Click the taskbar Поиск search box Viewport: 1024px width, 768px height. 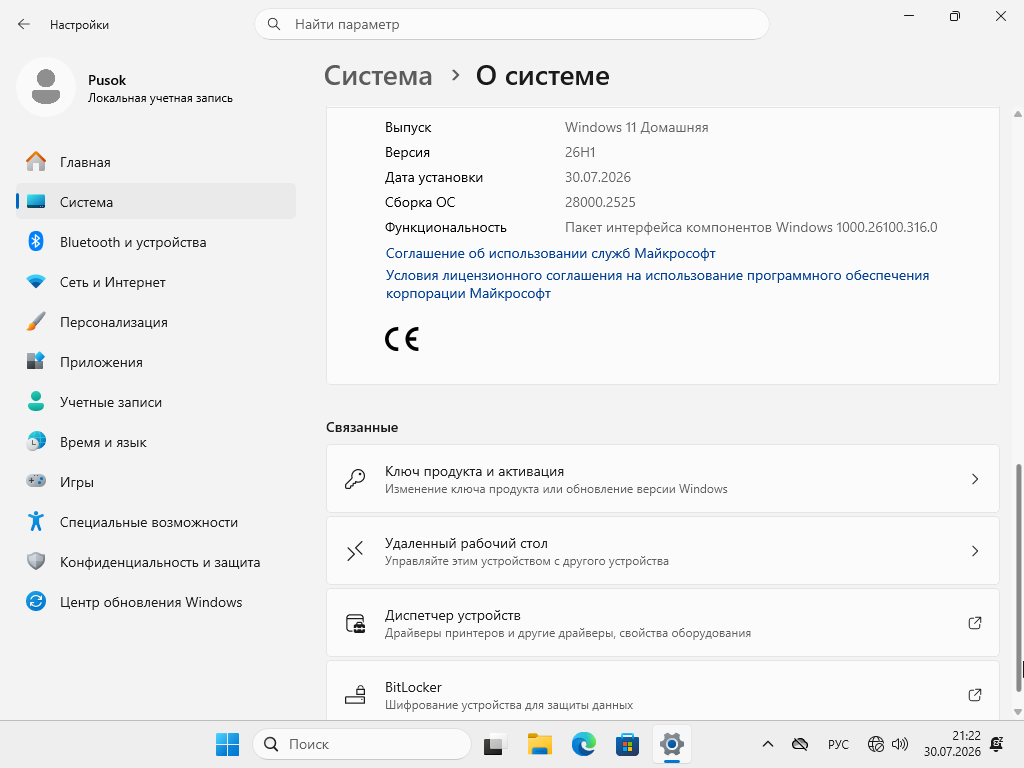click(x=362, y=744)
